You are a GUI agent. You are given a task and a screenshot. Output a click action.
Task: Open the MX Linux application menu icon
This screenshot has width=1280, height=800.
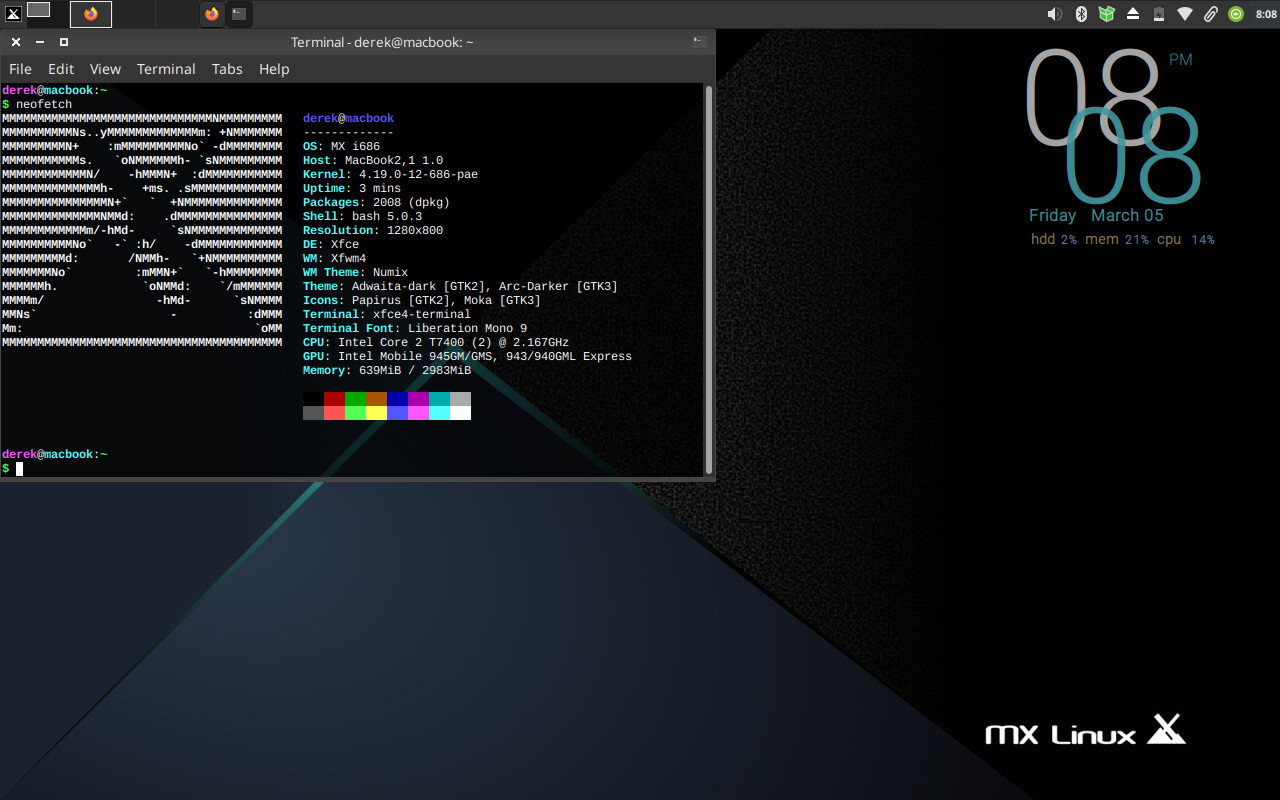(x=13, y=13)
